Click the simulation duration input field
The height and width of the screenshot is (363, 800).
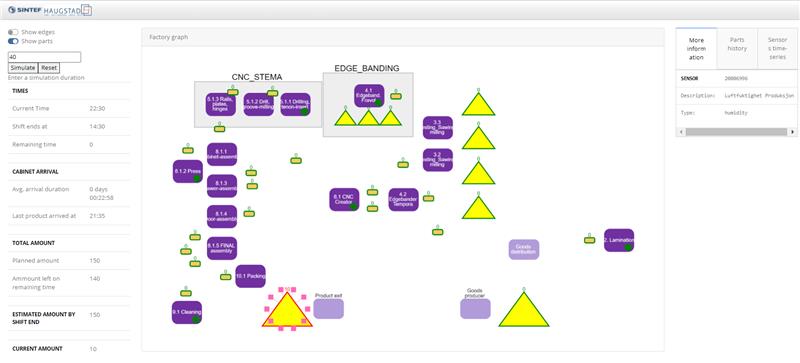[x=44, y=57]
